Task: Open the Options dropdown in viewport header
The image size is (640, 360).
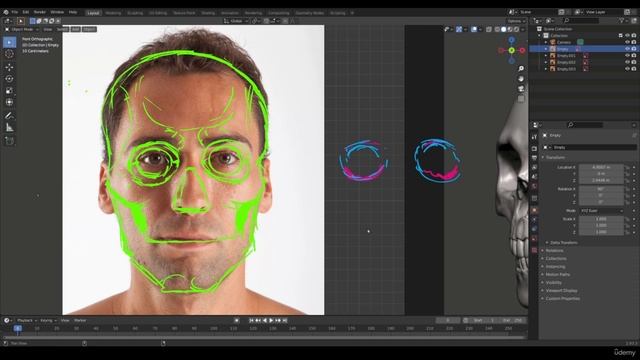Action: click(516, 21)
